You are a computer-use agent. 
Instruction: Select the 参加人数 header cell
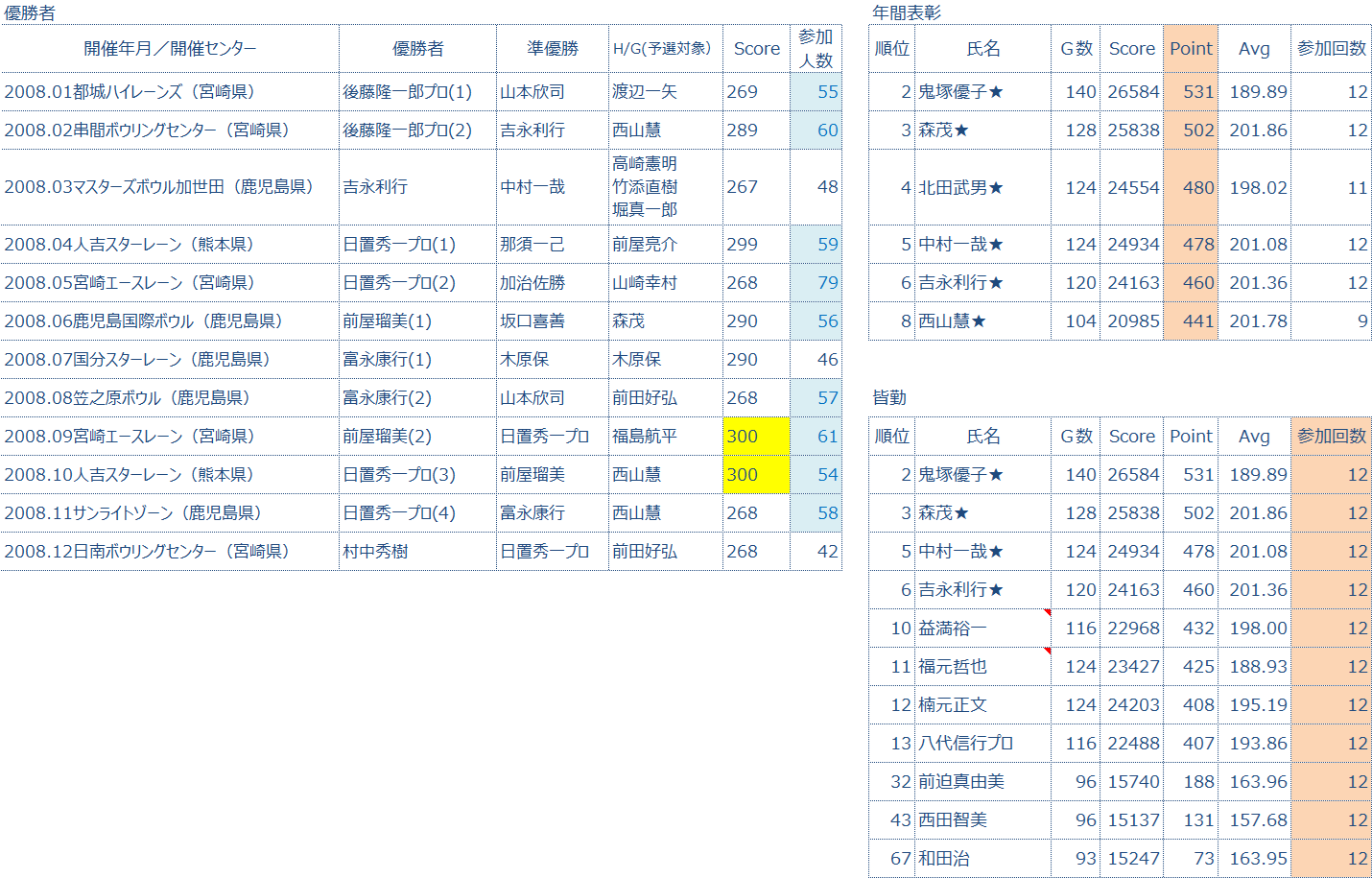click(816, 48)
